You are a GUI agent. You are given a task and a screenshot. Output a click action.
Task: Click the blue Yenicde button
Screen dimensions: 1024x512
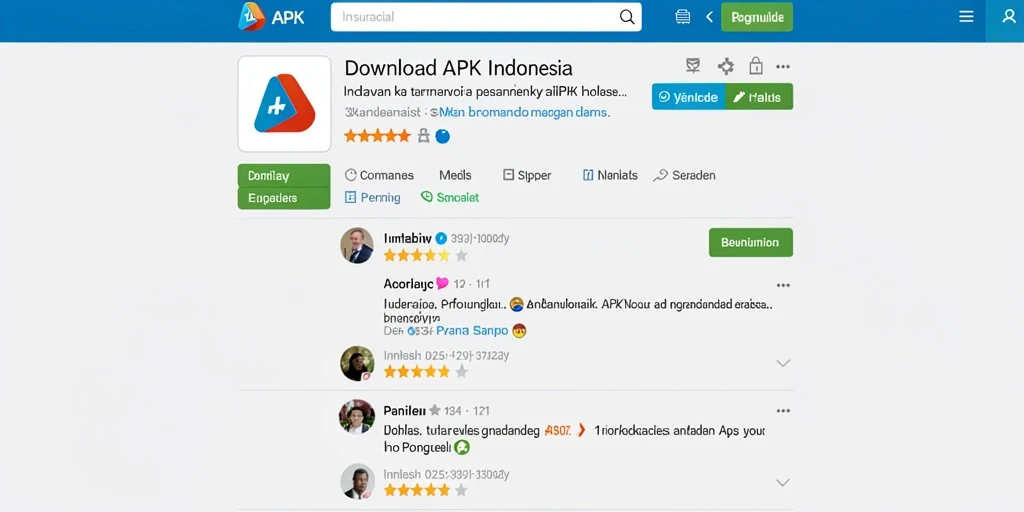click(x=688, y=97)
